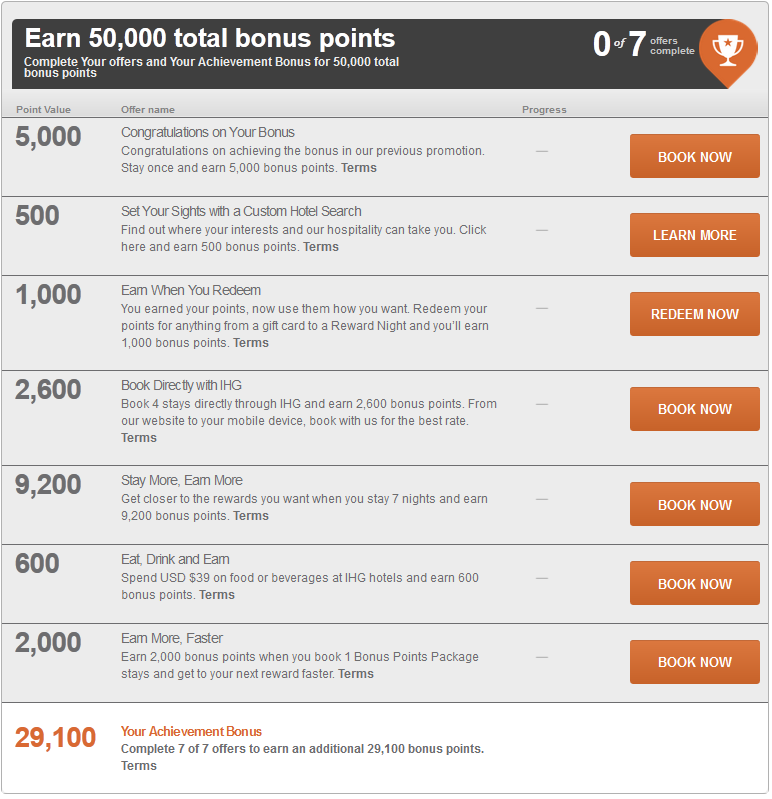Click the 0 of 7 offers complete counter
The width and height of the screenshot is (772, 799).
pos(643,44)
